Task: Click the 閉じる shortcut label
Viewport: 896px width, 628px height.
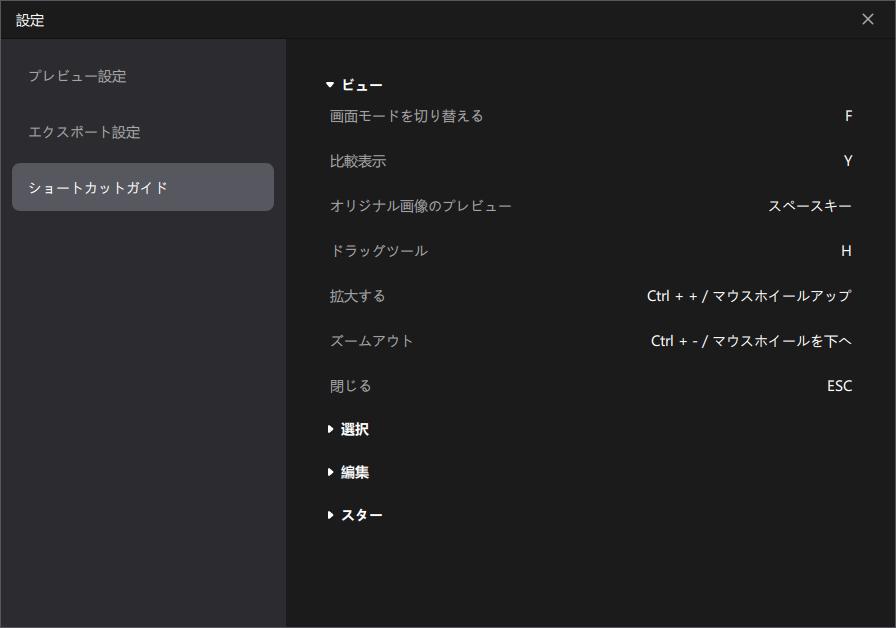Action: pos(351,386)
